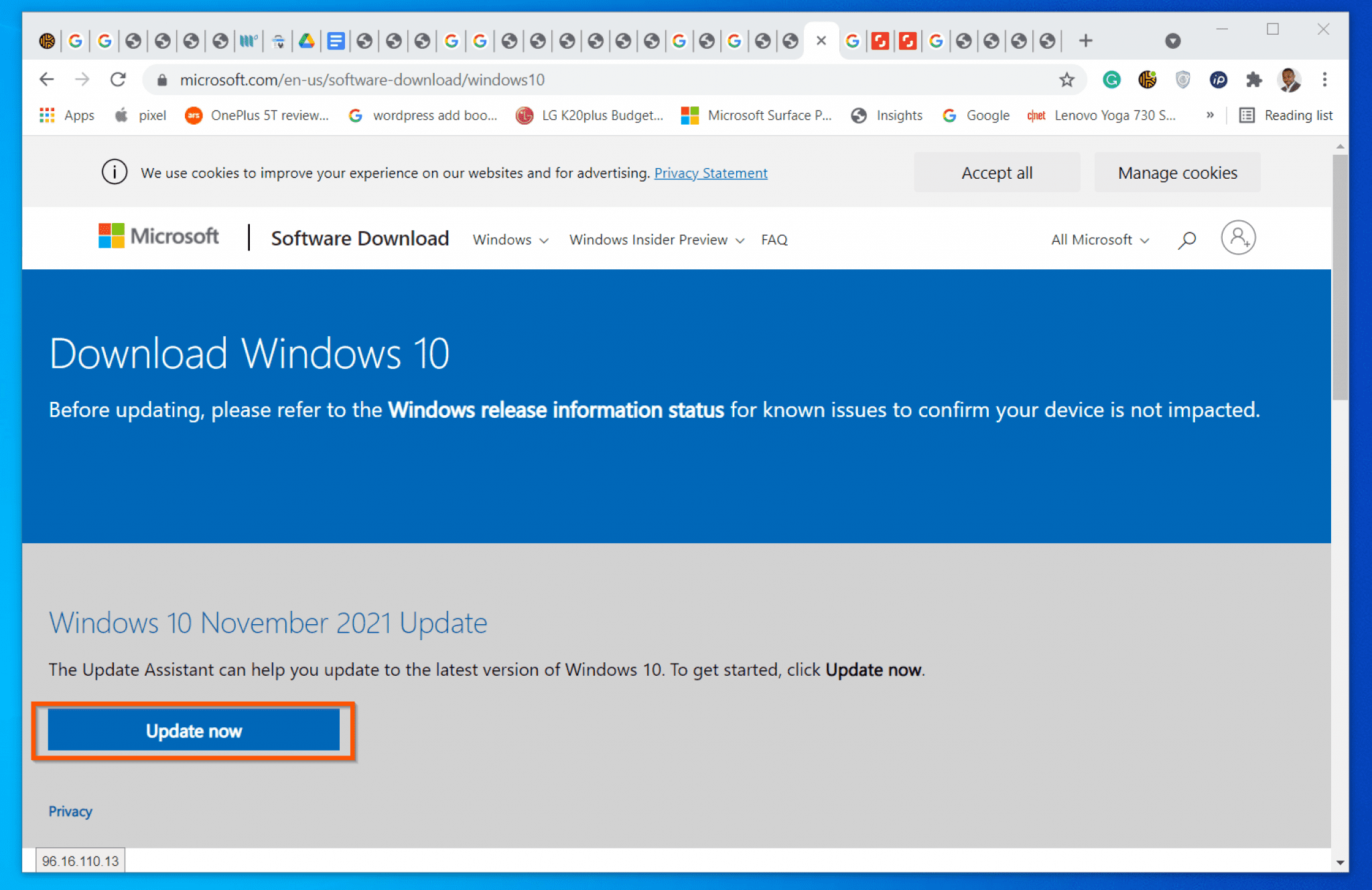Switch to the FAQ section
1372x890 pixels.
(x=774, y=240)
